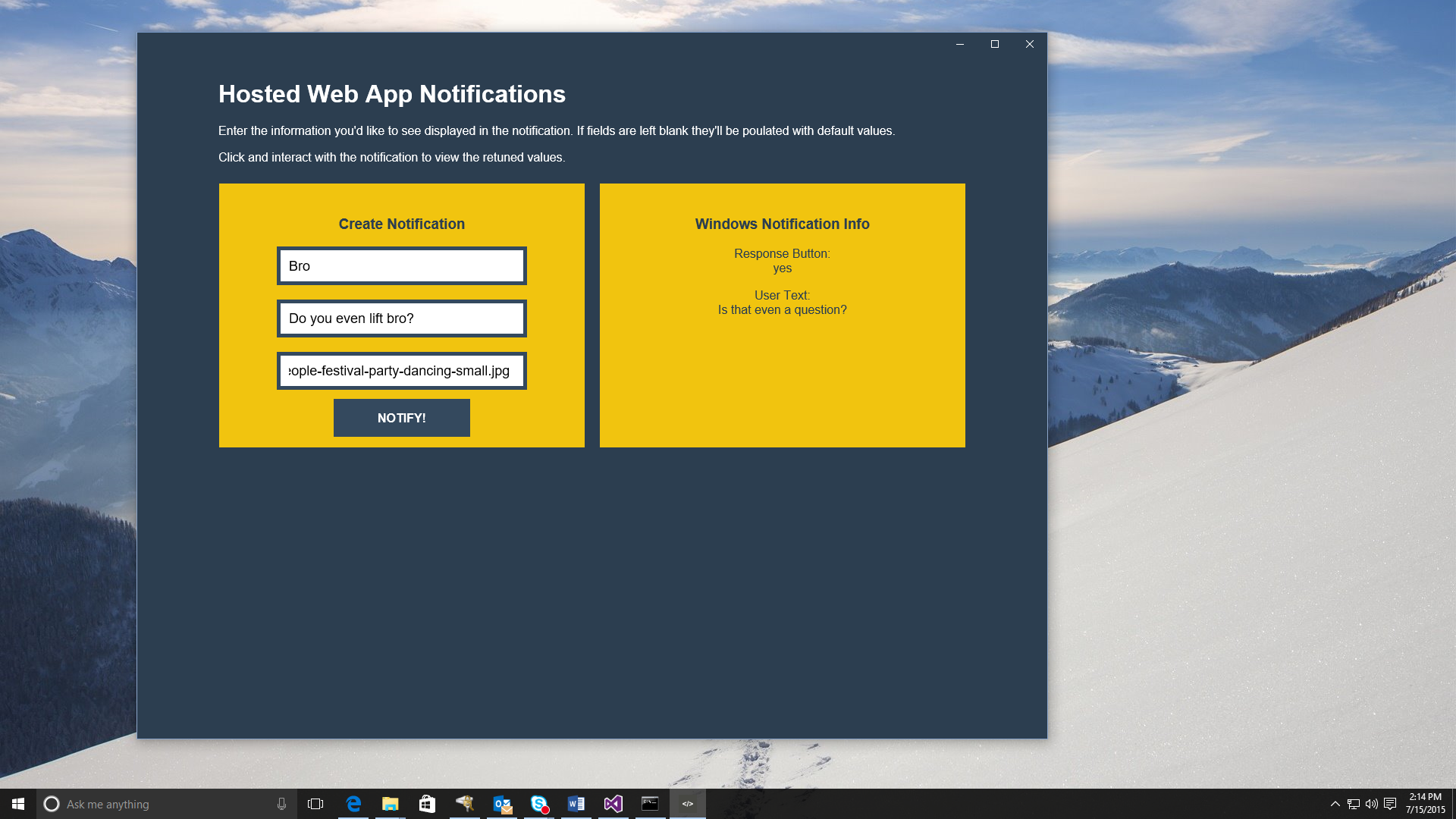Focus the title field containing Bro
The image size is (1456, 819).
click(401, 266)
